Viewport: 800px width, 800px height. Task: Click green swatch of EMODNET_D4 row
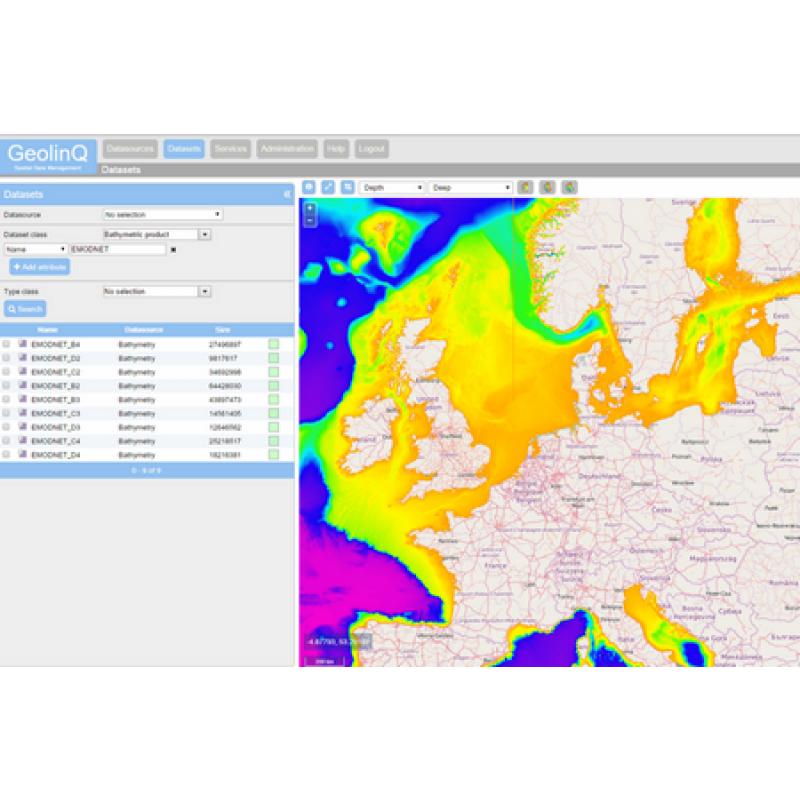tap(274, 455)
